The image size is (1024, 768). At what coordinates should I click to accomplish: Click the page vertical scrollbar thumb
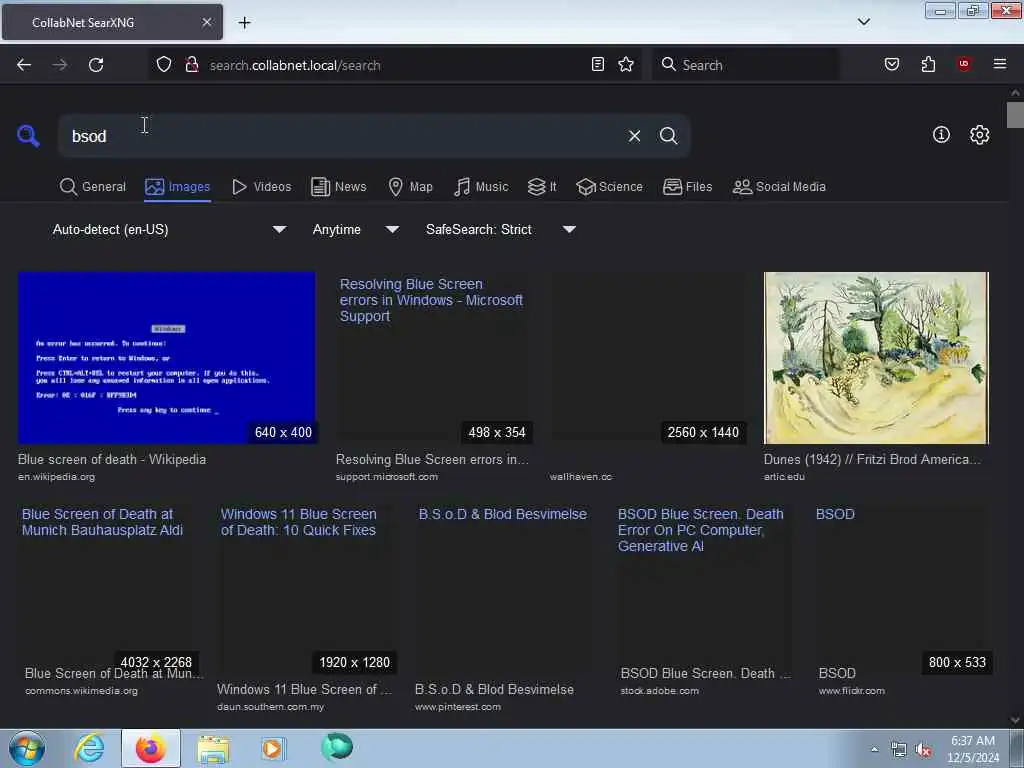pos(1015,115)
